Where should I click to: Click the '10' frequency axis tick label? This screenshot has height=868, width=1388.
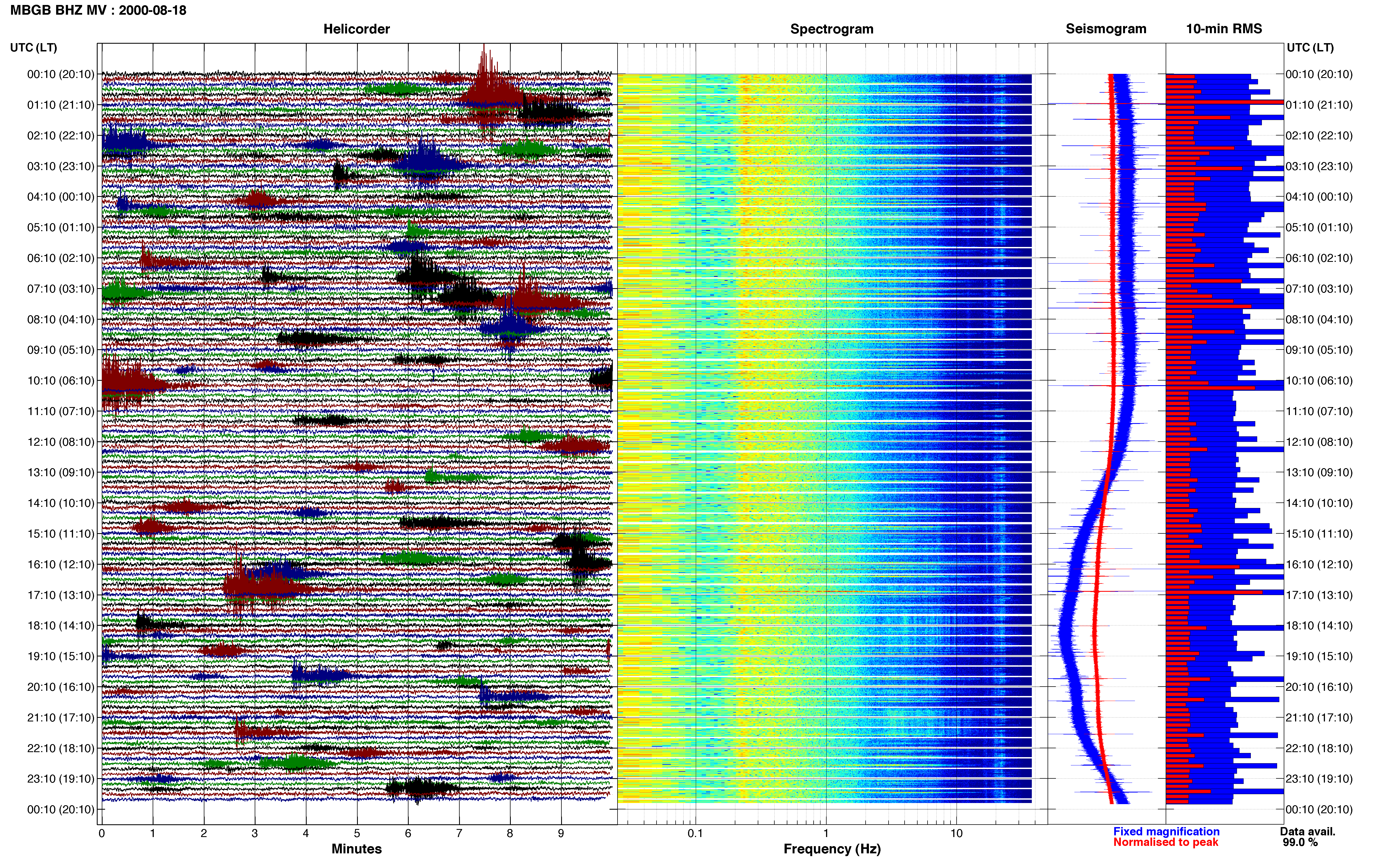(956, 833)
